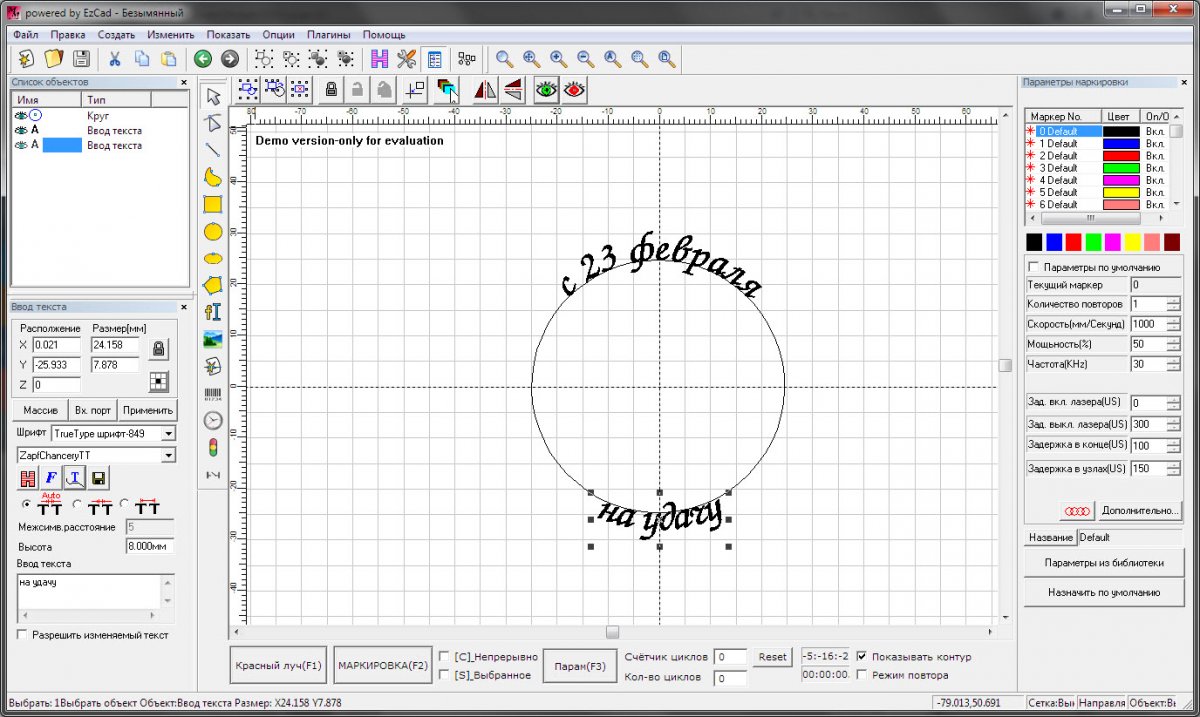Click the horizontal mirror icon
Viewport: 1200px width, 717px height.
click(x=484, y=90)
